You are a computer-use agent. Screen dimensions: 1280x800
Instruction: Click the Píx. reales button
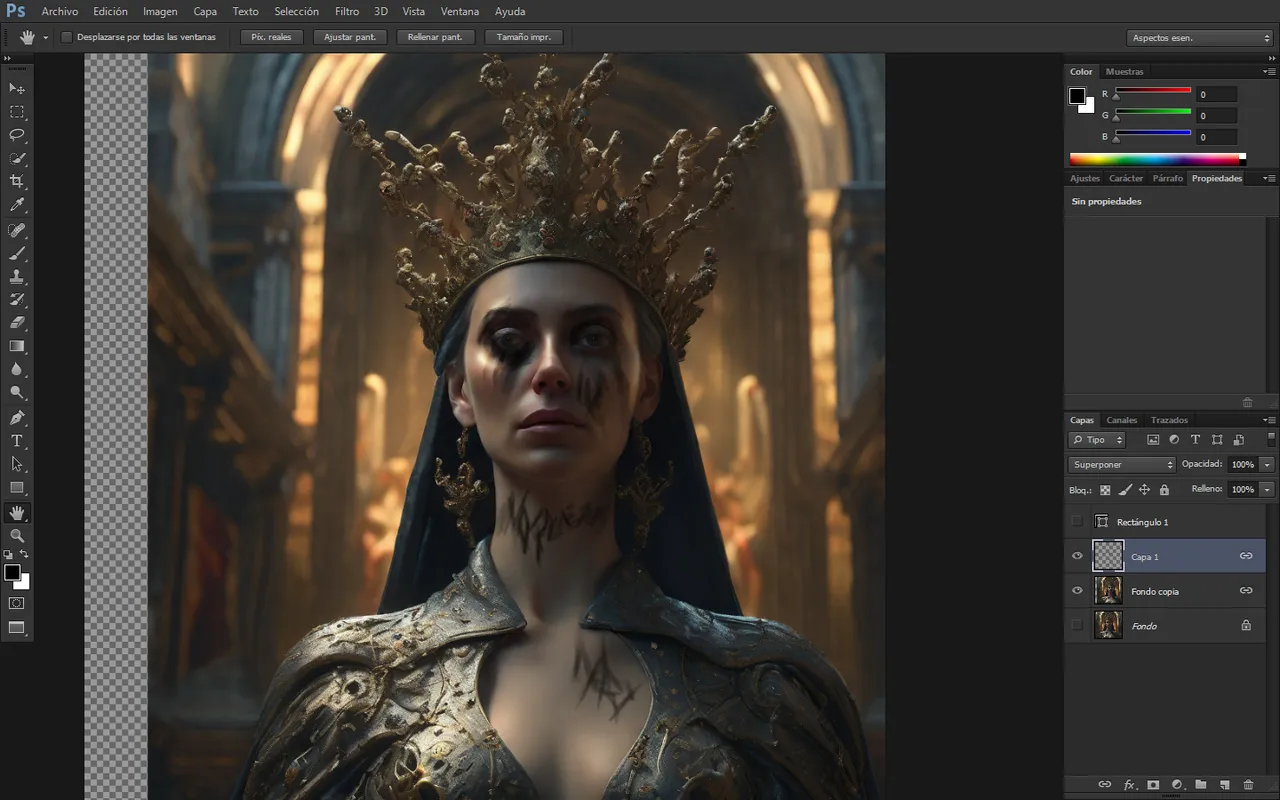pos(271,37)
